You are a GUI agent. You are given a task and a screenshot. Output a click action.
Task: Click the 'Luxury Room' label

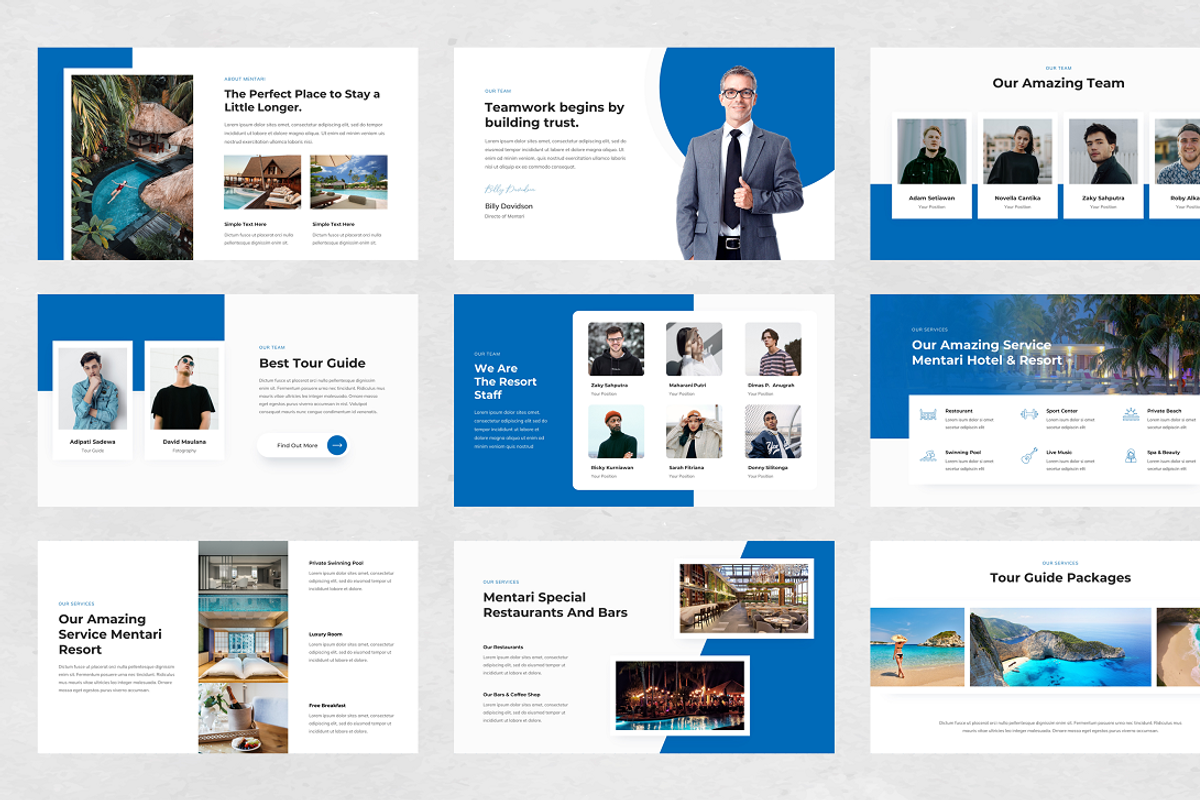325,634
